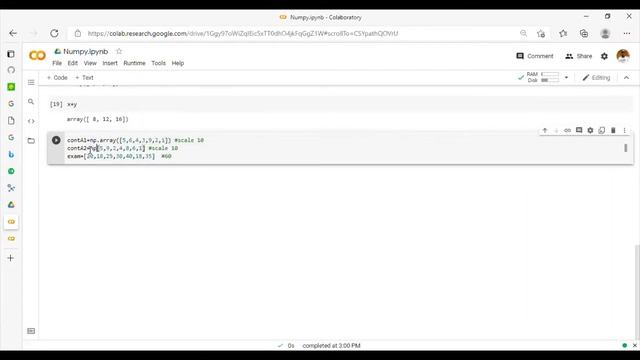Open the terminal panel at bottom left
The width and height of the screenshot is (640, 360).
[x=31, y=331]
